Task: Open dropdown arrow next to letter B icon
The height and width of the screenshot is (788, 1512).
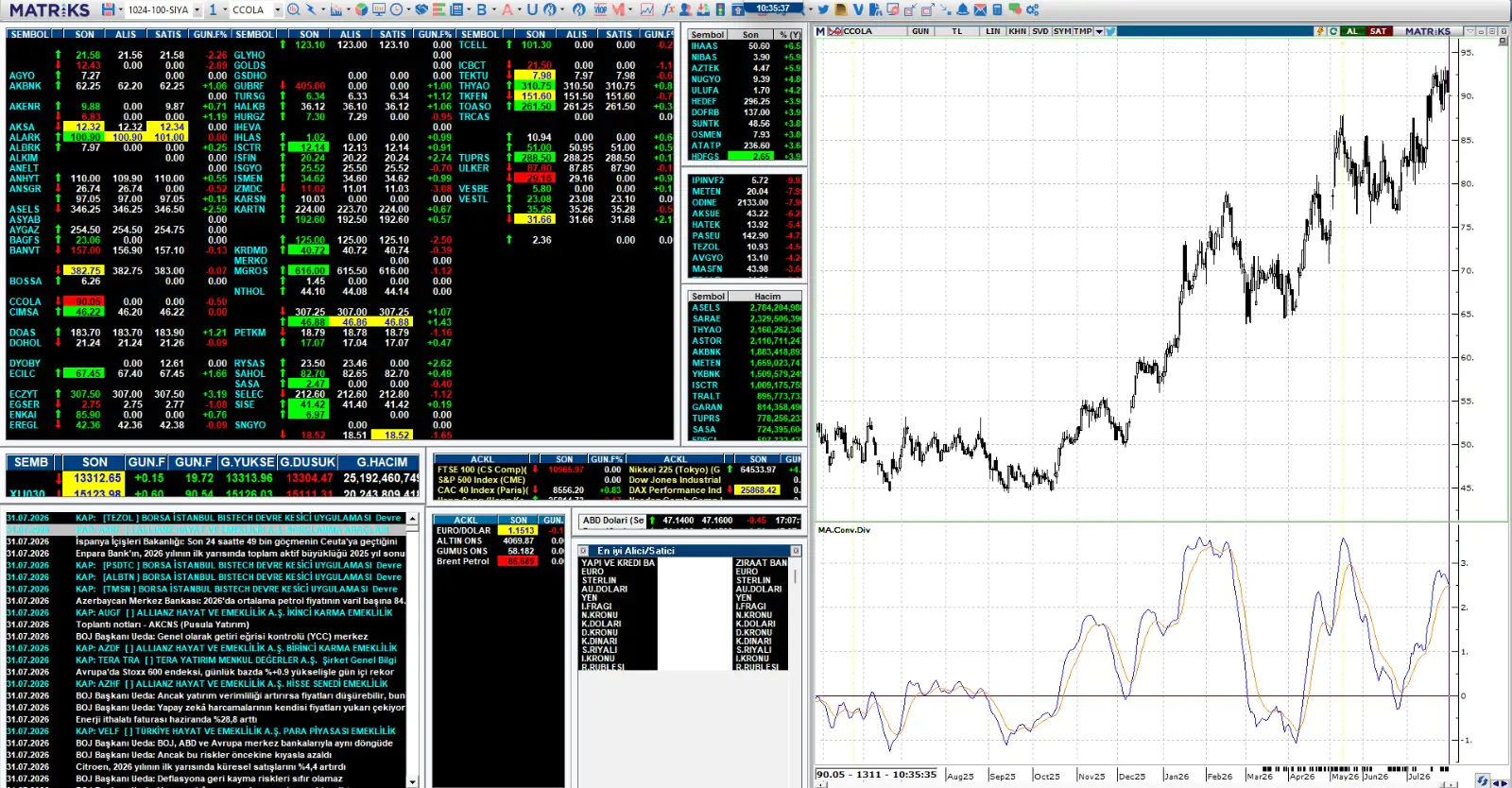Action: coord(493,10)
